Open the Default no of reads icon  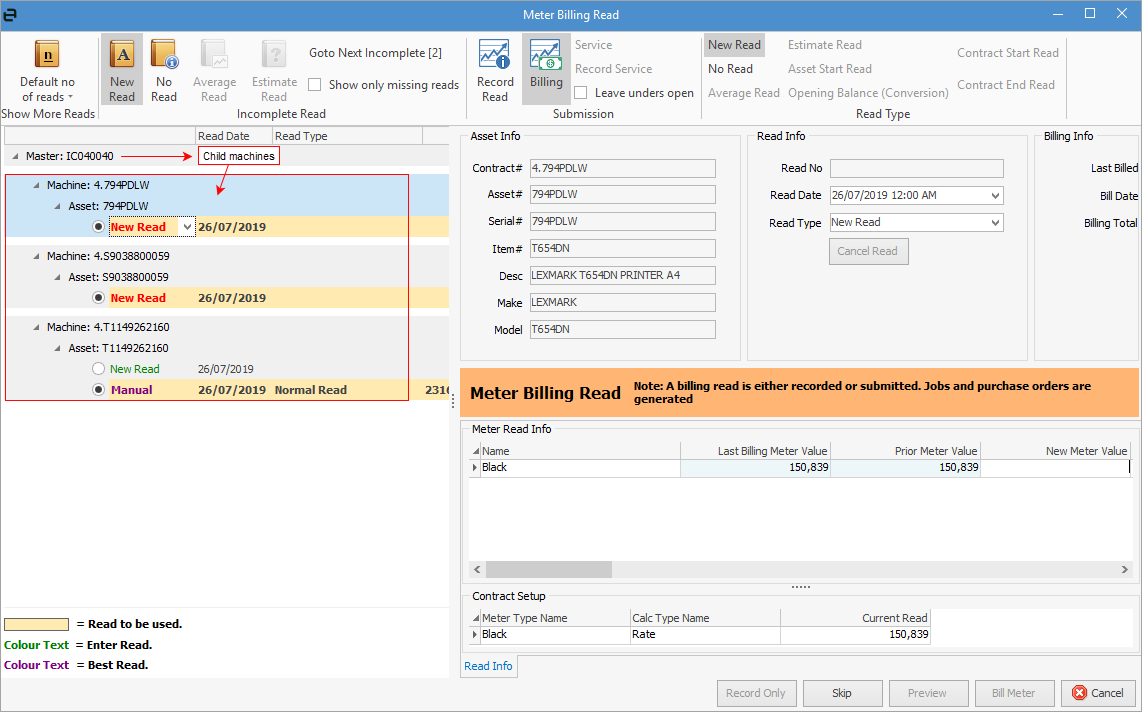click(x=46, y=68)
